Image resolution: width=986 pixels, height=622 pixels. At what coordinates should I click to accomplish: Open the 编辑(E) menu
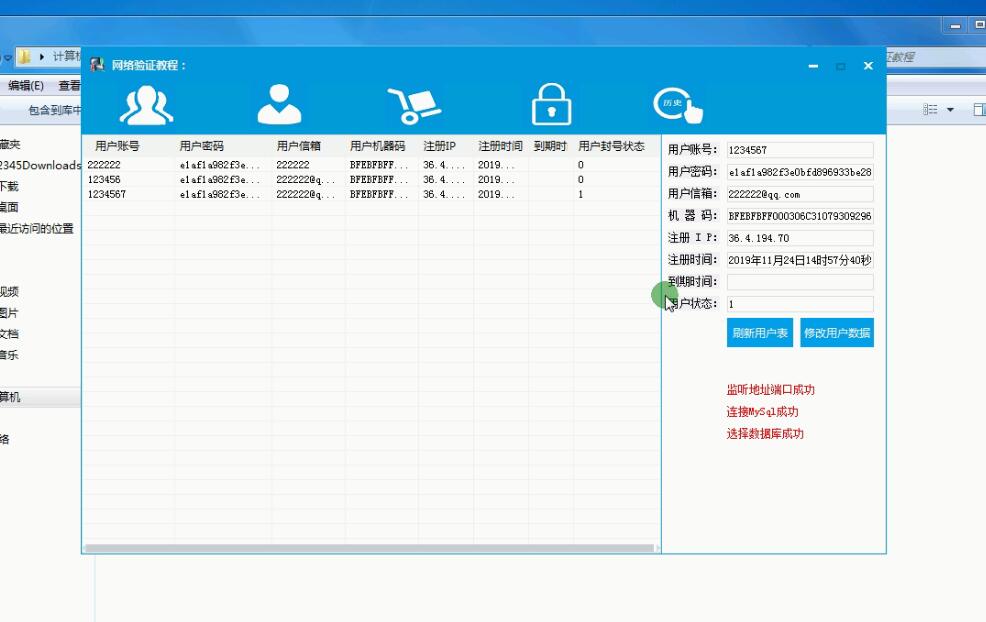(x=26, y=86)
